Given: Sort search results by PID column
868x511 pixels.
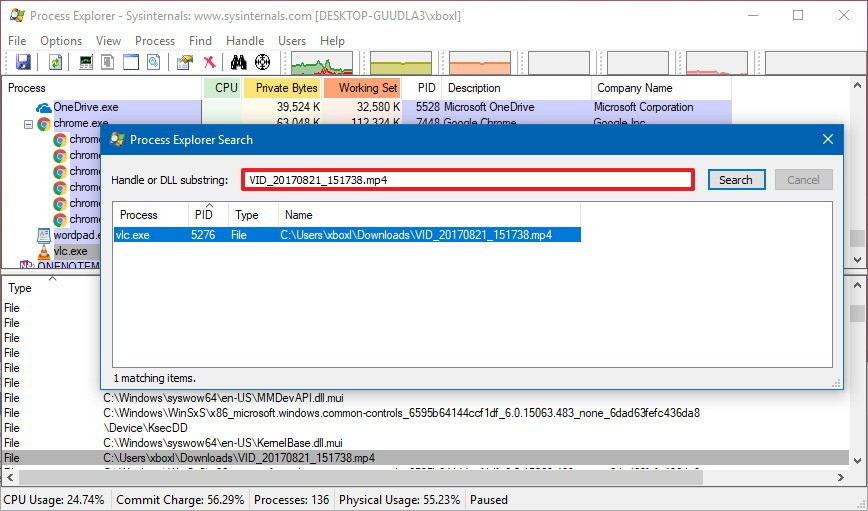Looking at the screenshot, I should click(x=208, y=215).
